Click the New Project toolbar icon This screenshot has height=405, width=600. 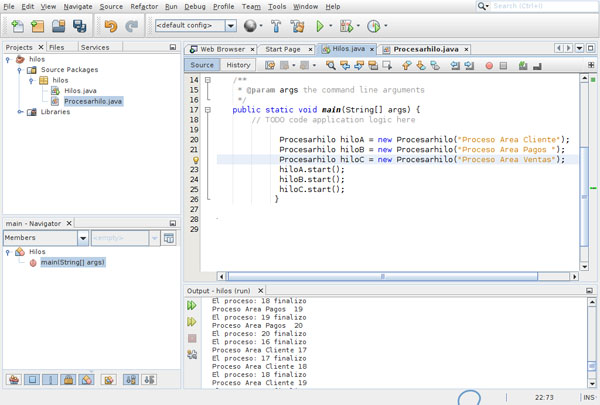click(x=37, y=26)
